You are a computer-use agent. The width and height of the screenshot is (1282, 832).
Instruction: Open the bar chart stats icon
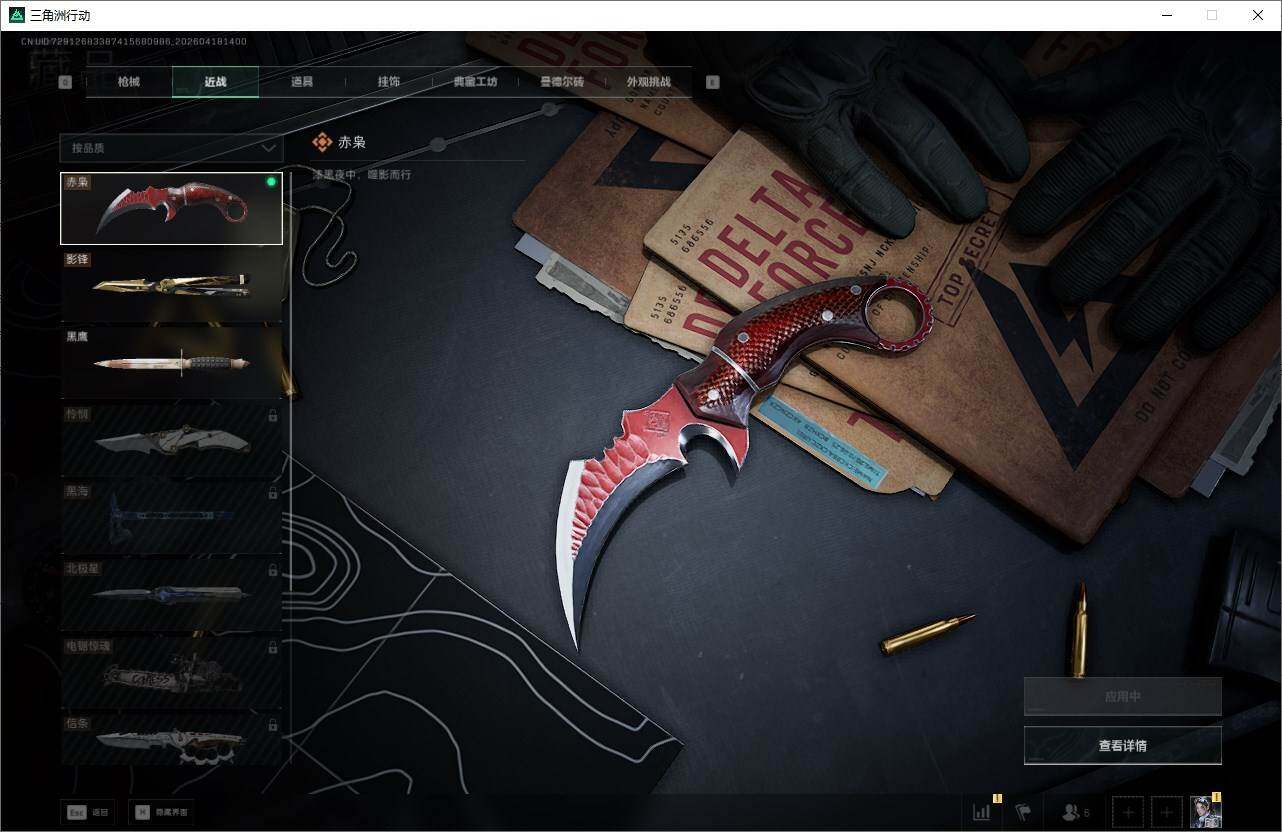point(982,812)
